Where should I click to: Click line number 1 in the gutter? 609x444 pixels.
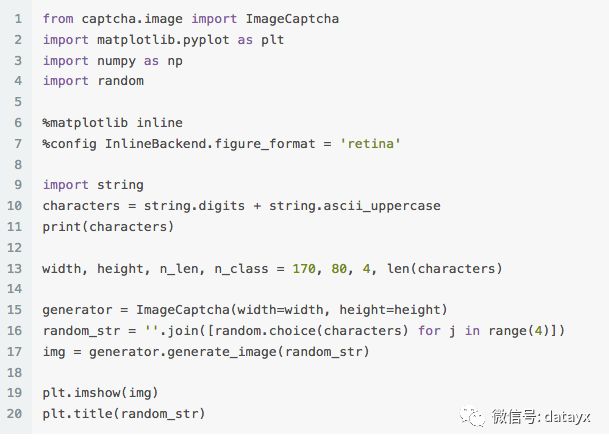[18, 19]
